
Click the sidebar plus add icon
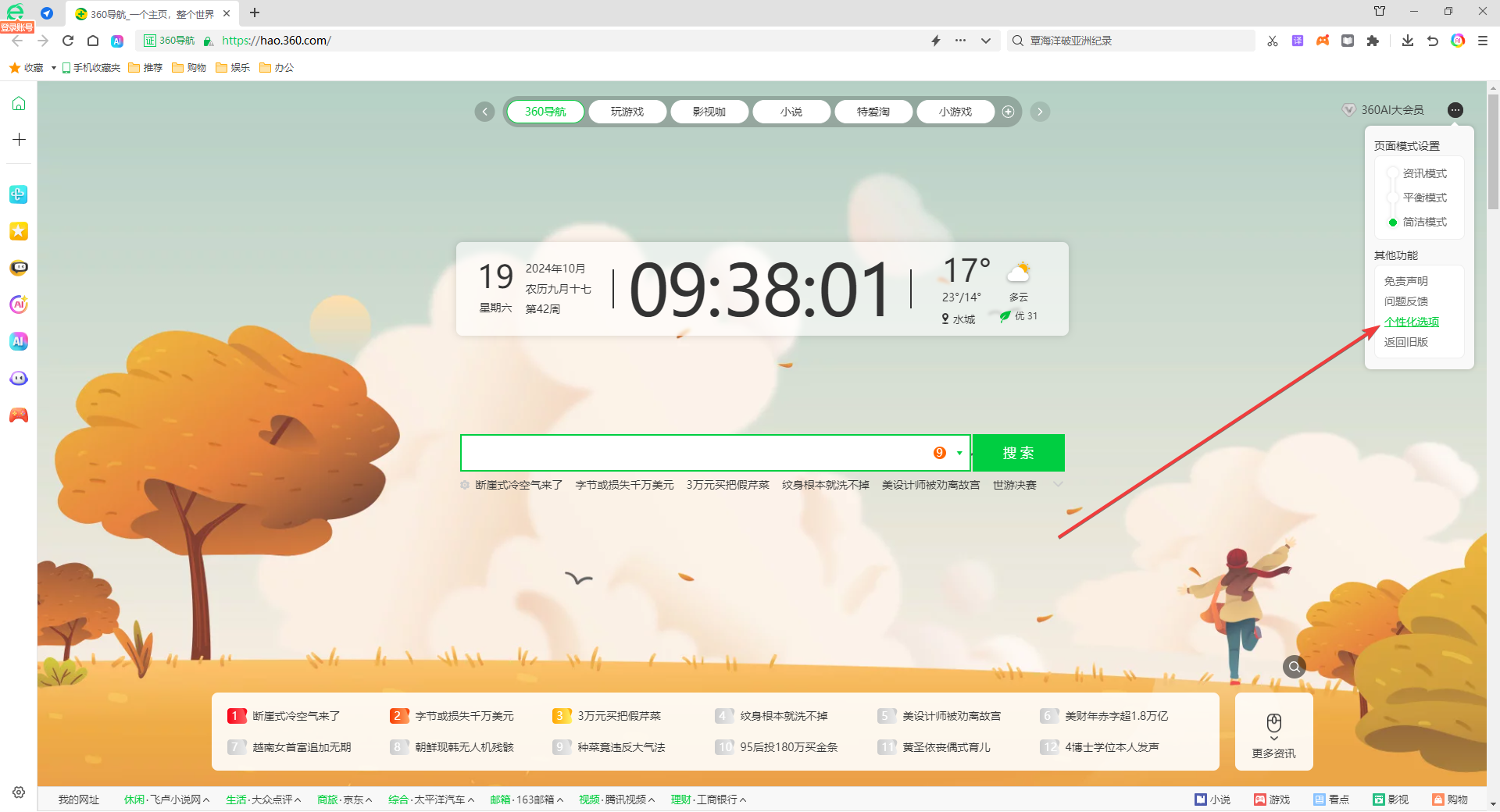19,139
